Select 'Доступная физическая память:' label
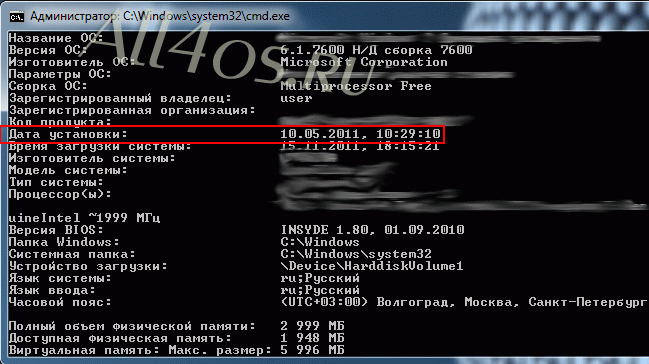This screenshot has height=364, width=649. pos(120,338)
